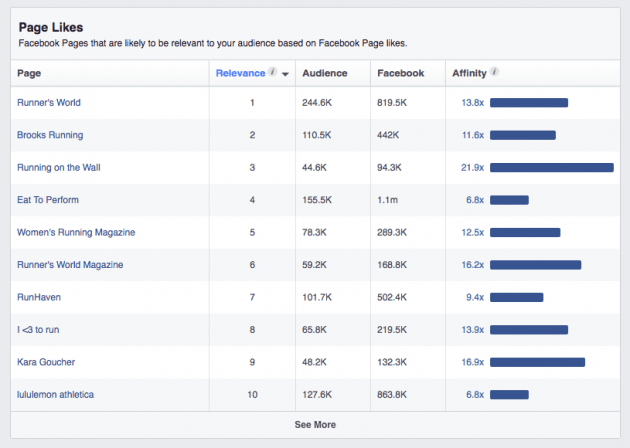Sort by the Relevance column header
The width and height of the screenshot is (630, 448).
pos(240,73)
